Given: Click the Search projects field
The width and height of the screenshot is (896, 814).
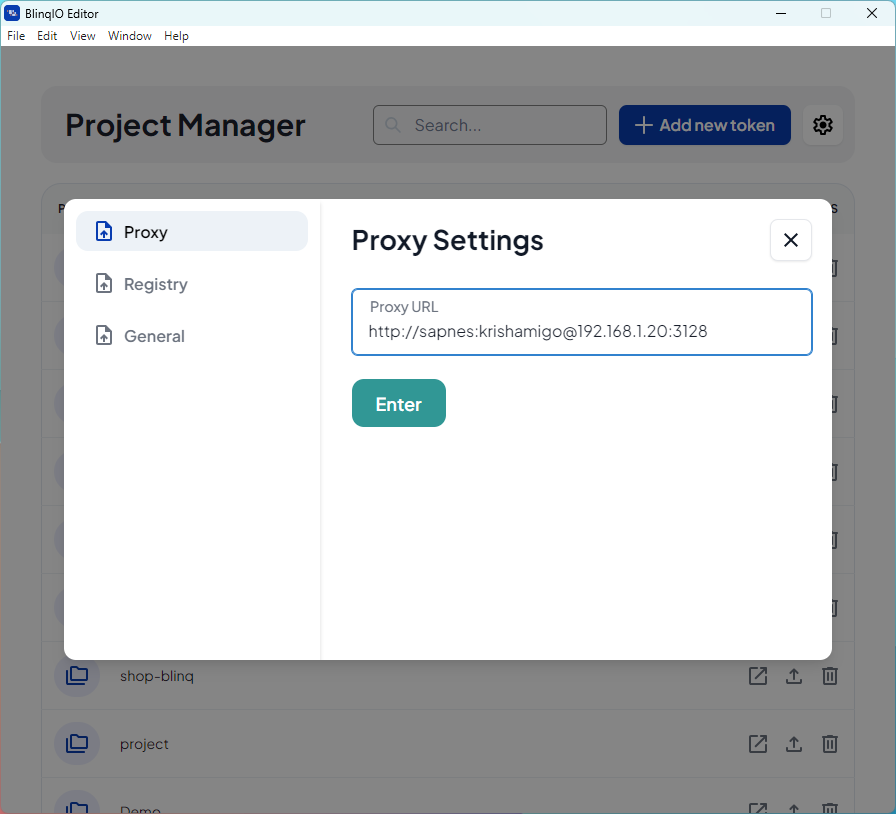Looking at the screenshot, I should click(x=490, y=125).
